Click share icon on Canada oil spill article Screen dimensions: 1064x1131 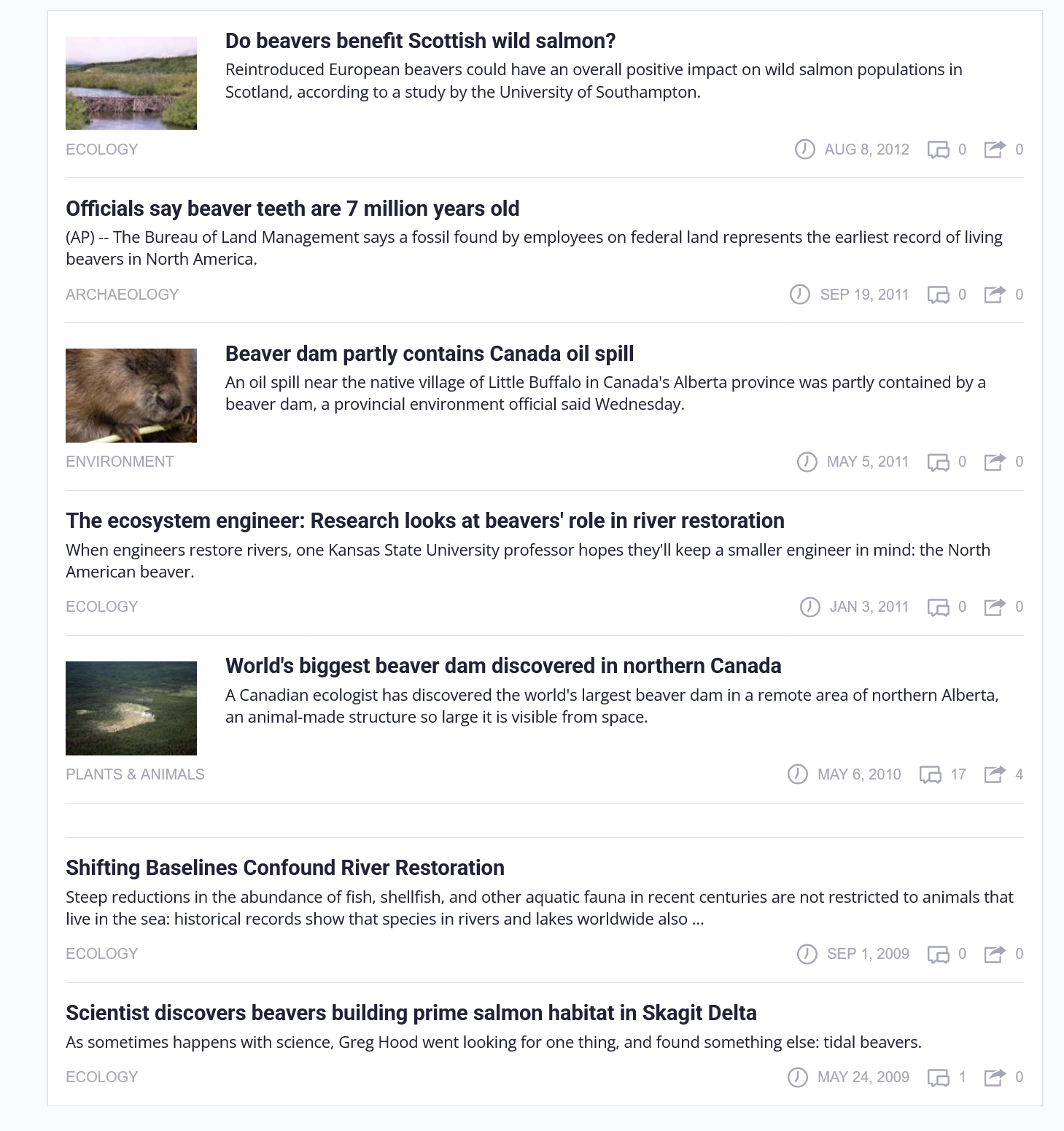coord(995,462)
